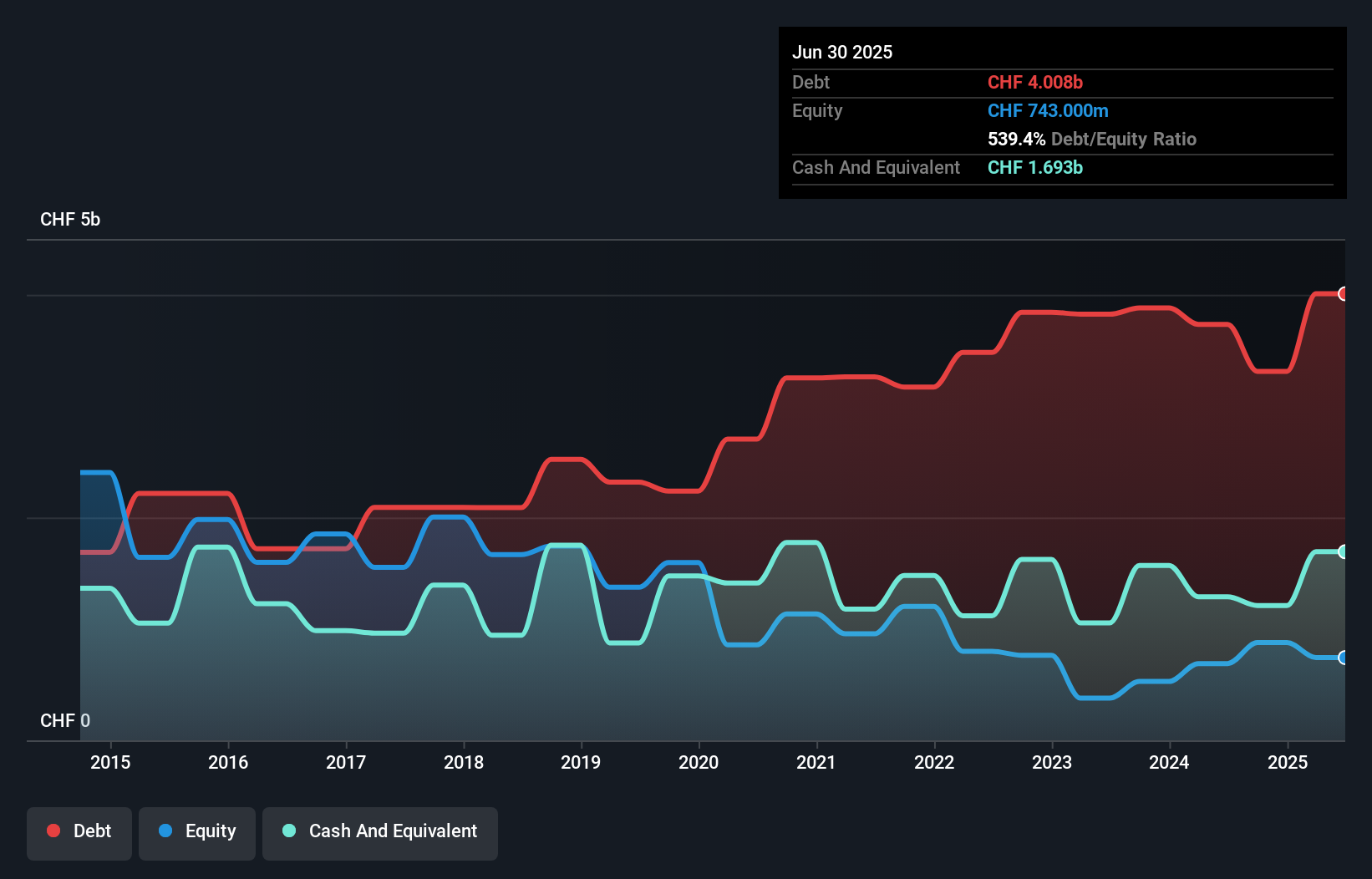
Task: Select the 2025 year label
Action: (x=1288, y=762)
